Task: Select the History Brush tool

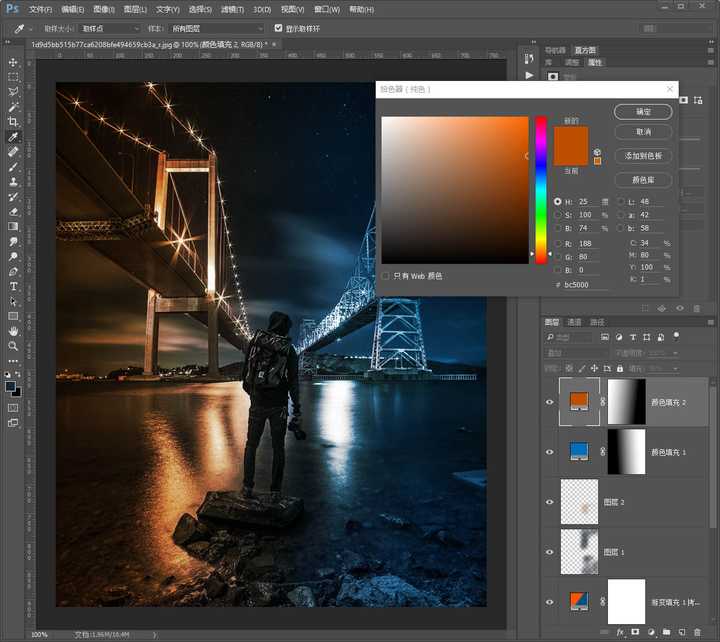Action: [x=13, y=197]
